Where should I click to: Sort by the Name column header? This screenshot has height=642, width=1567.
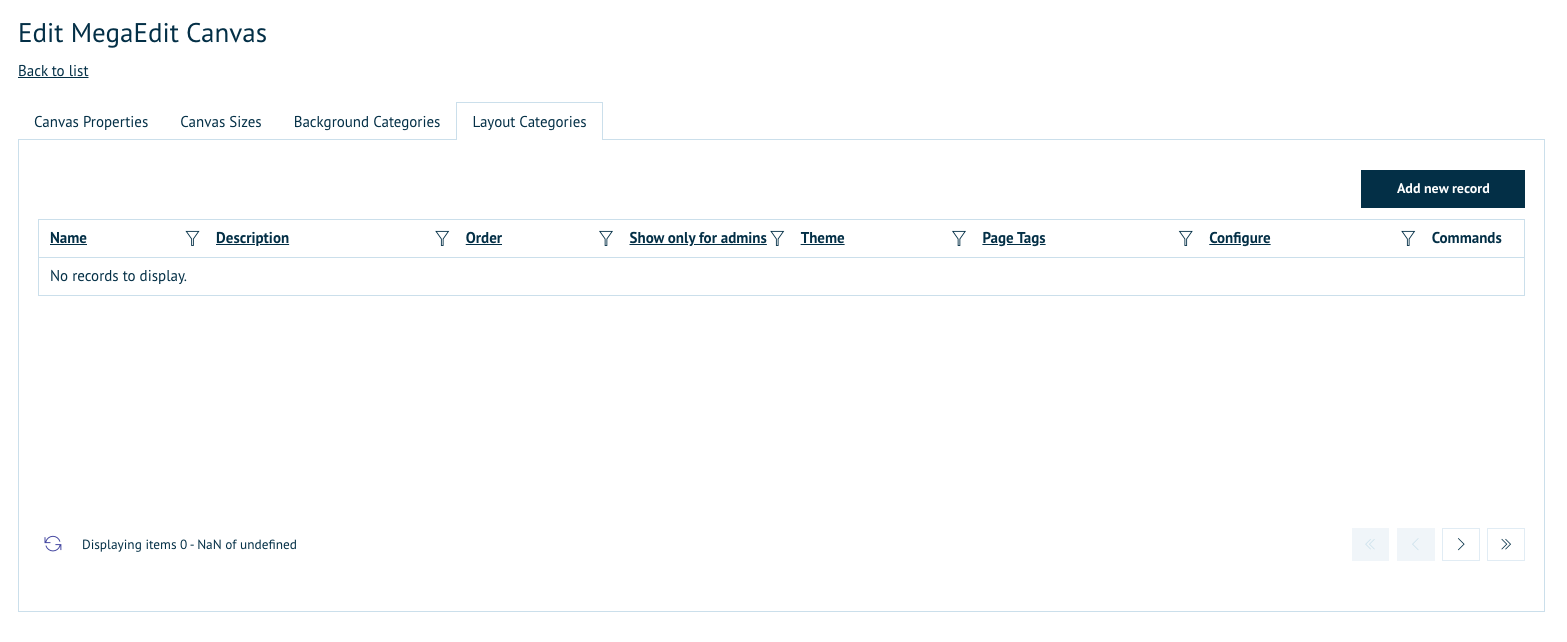point(68,238)
